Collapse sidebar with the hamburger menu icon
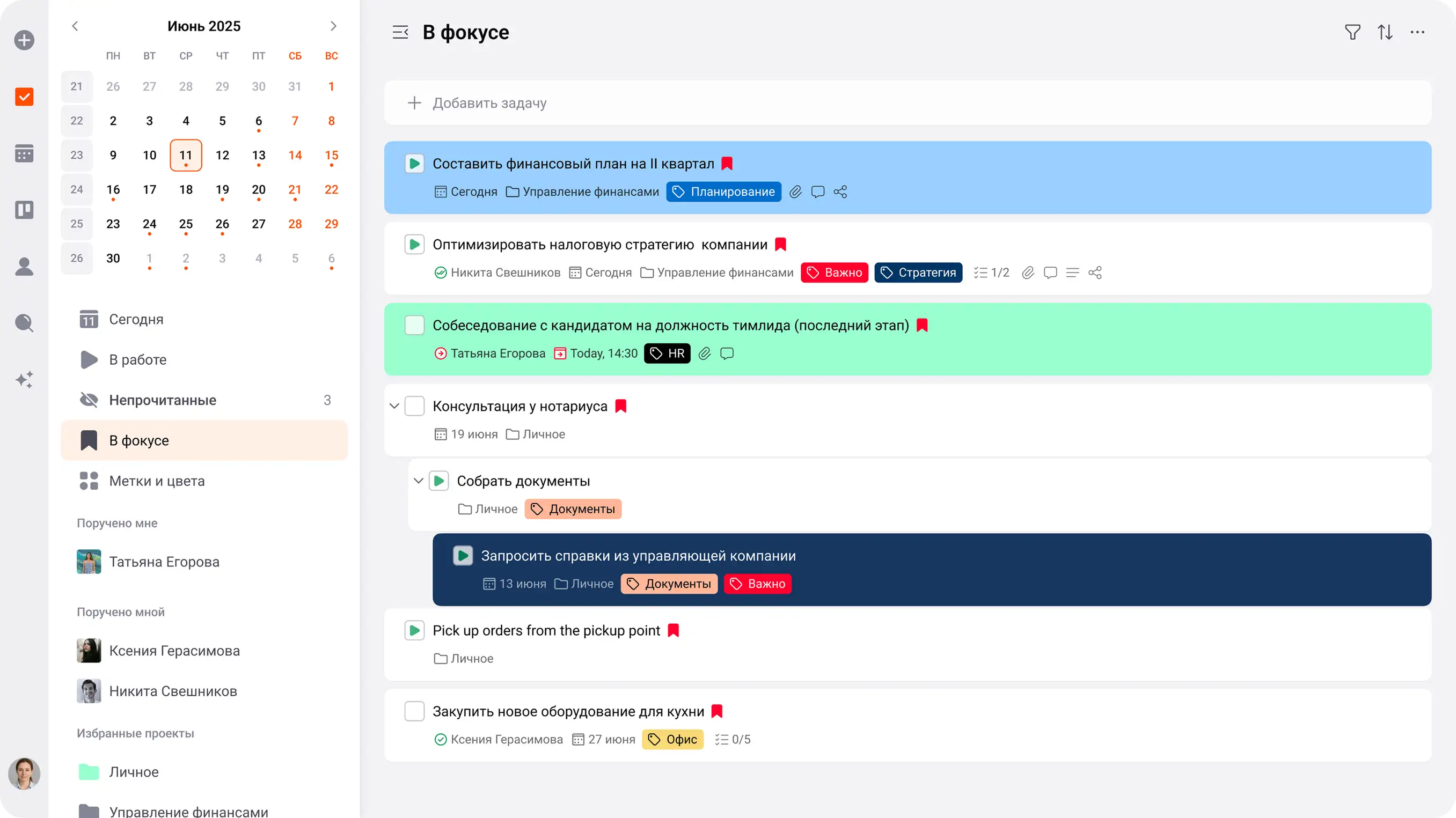The width and height of the screenshot is (1456, 818). click(400, 32)
